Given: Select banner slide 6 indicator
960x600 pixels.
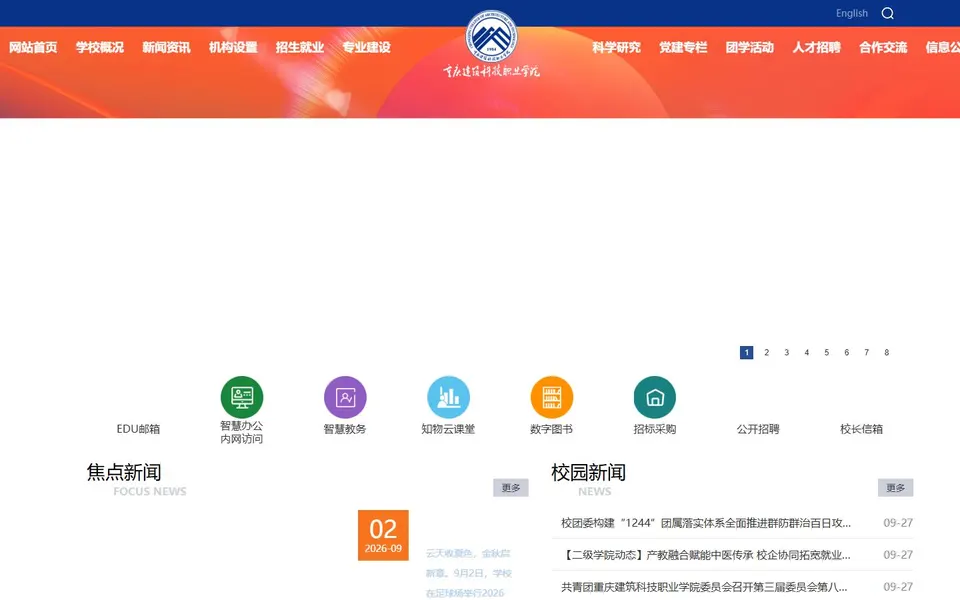Looking at the screenshot, I should tap(847, 353).
